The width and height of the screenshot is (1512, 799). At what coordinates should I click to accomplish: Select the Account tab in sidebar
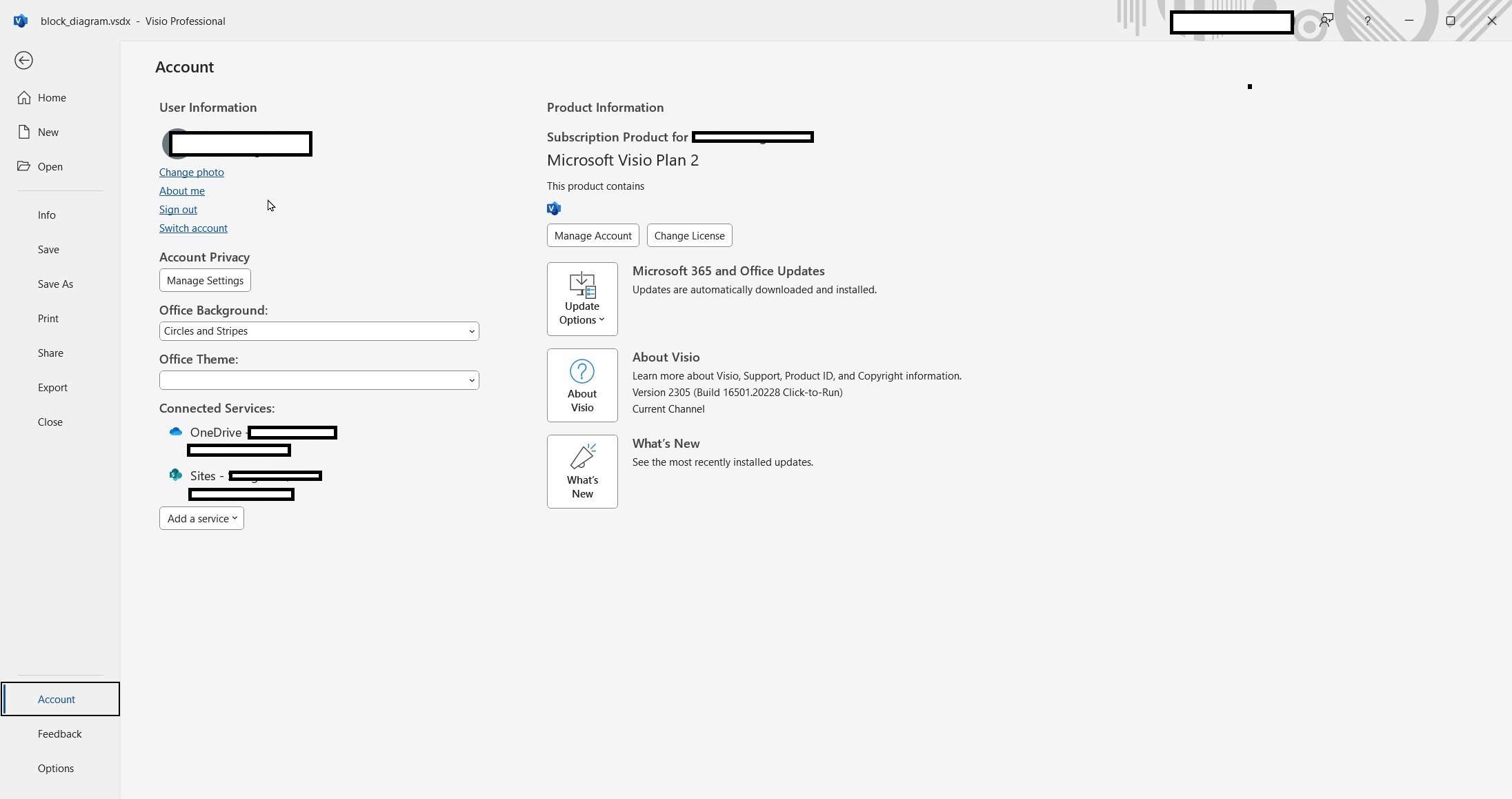[60, 699]
